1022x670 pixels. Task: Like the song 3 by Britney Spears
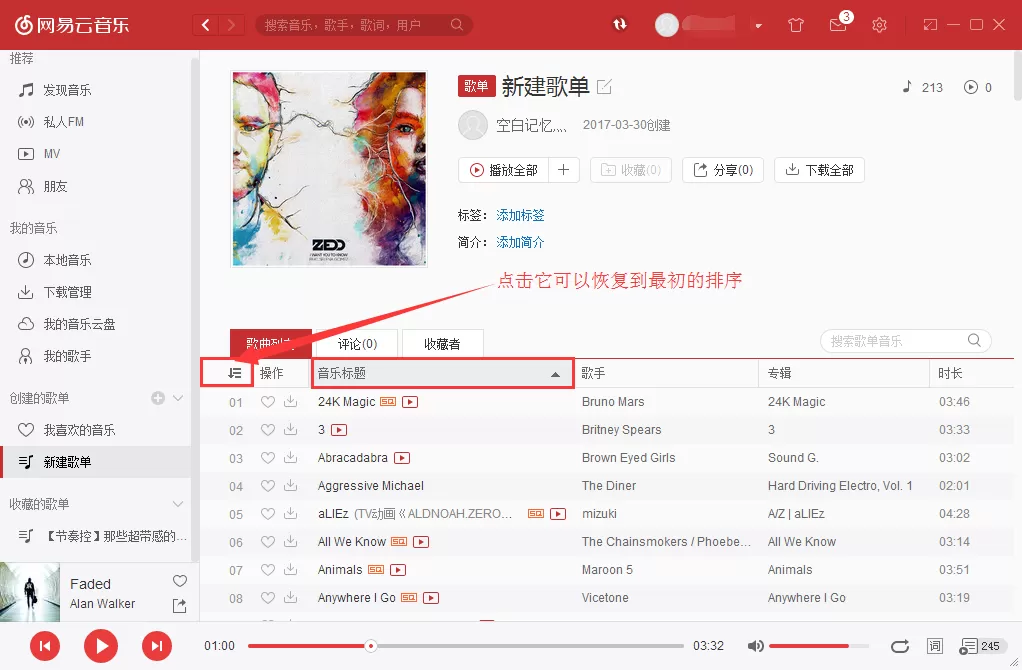pyautogui.click(x=267, y=430)
